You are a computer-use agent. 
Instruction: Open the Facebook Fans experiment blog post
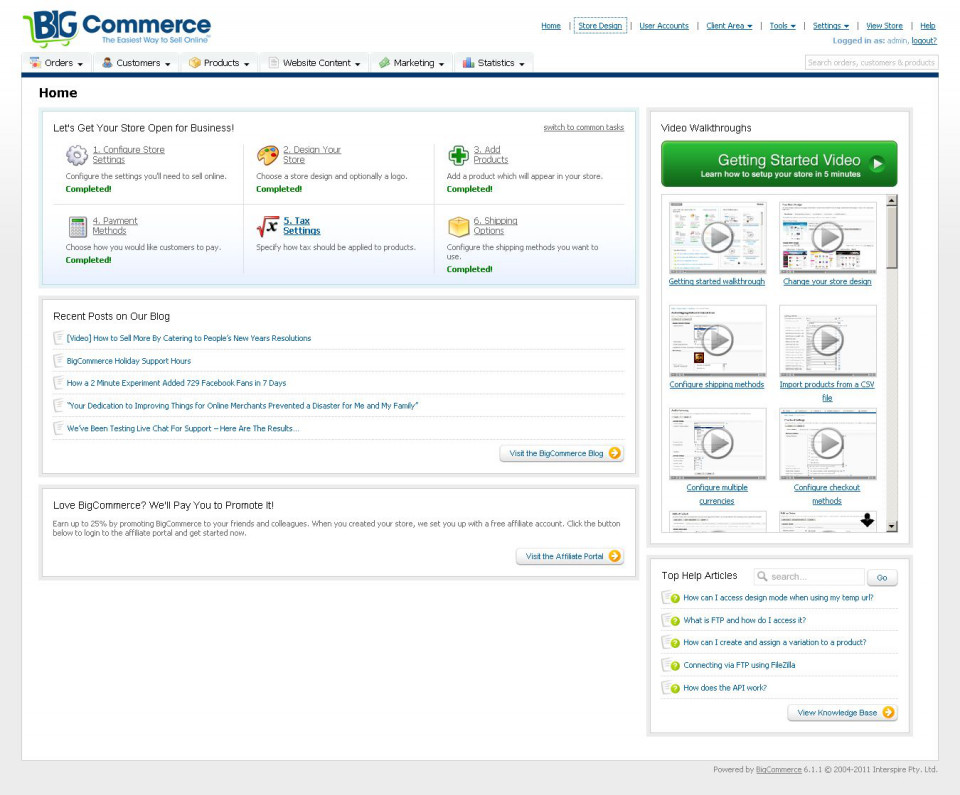point(176,383)
